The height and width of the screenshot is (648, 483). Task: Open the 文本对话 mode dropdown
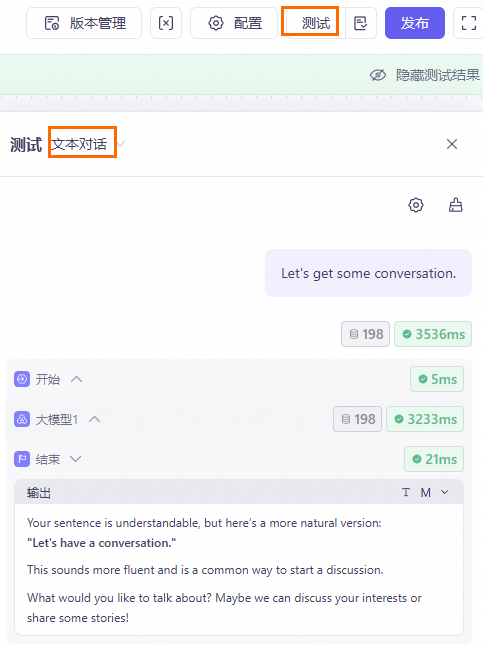tap(88, 144)
